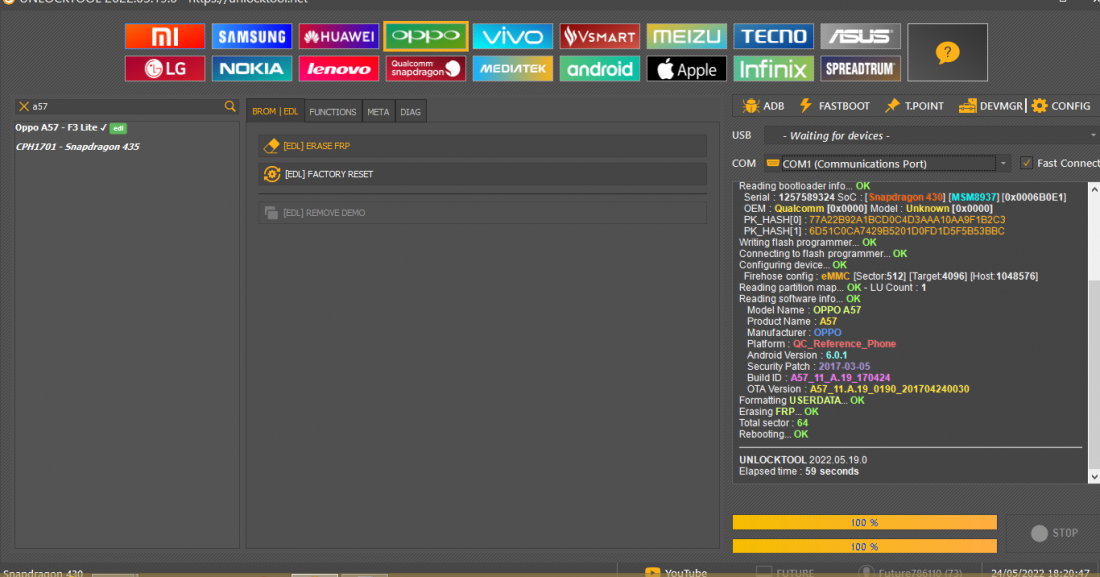Switch to the META tab
The width and height of the screenshot is (1100, 577).
click(x=378, y=112)
